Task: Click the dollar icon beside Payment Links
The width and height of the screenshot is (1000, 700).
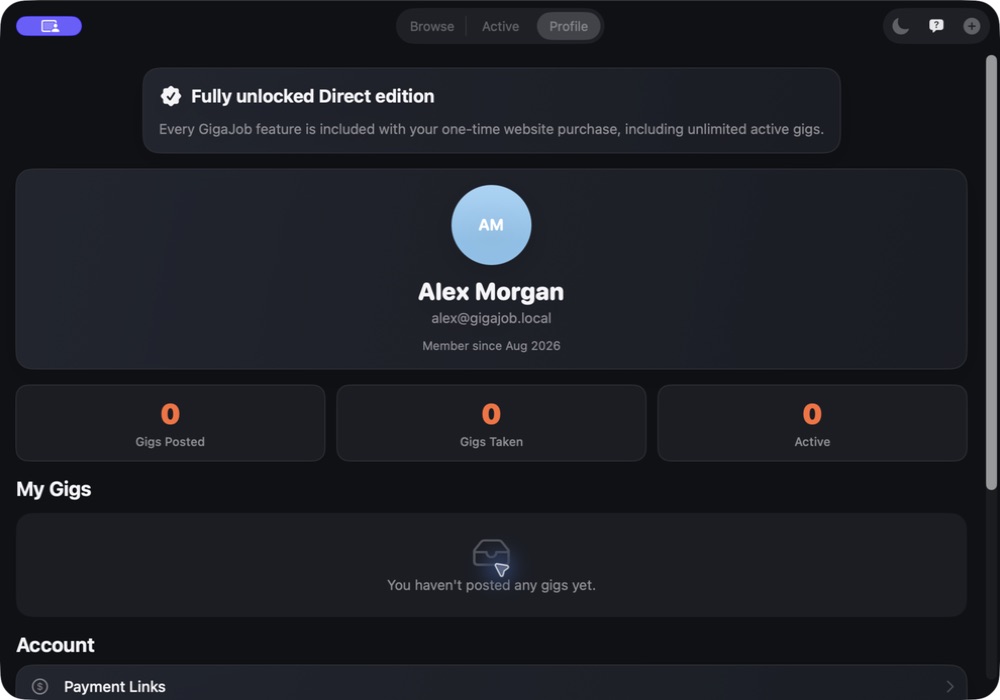Action: coord(40,687)
